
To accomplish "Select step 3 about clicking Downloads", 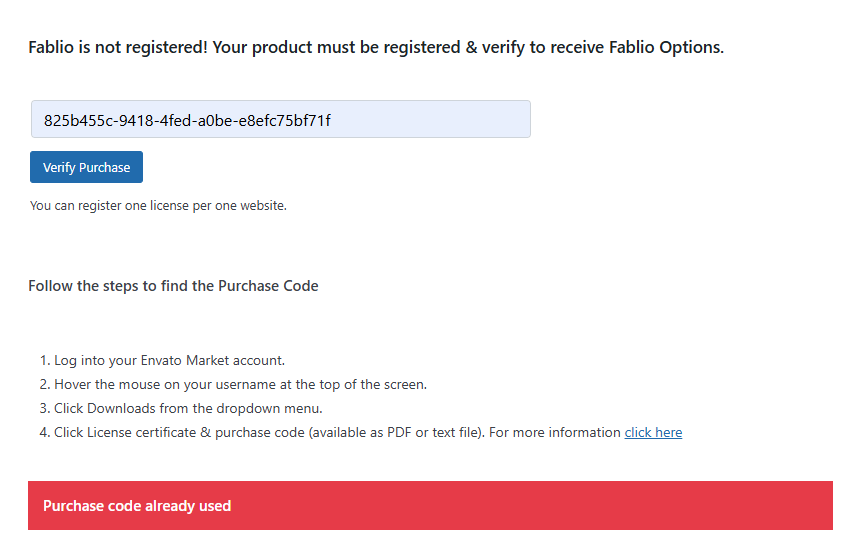I will coord(188,409).
